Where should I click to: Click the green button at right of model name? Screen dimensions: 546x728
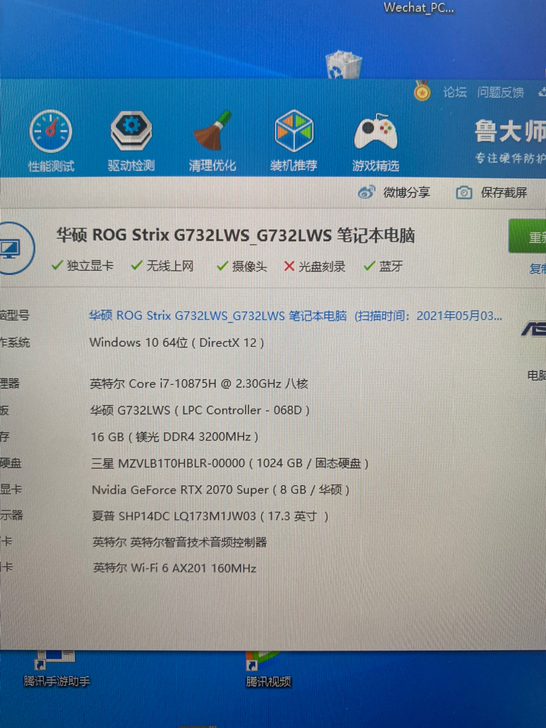(527, 236)
